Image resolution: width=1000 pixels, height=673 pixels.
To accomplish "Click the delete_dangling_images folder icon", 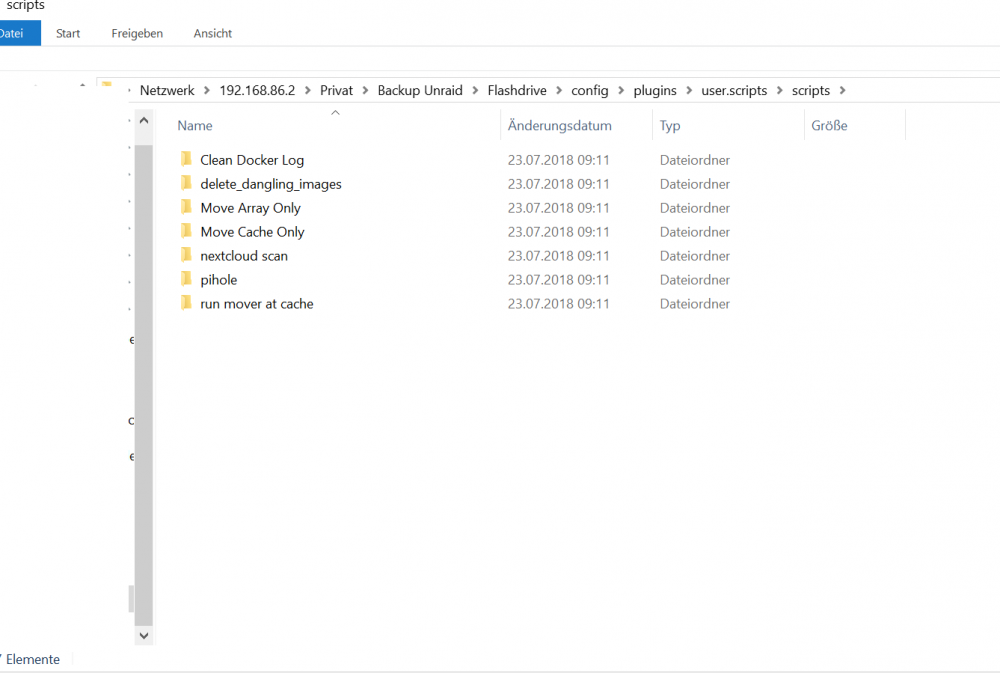I will [x=186, y=183].
